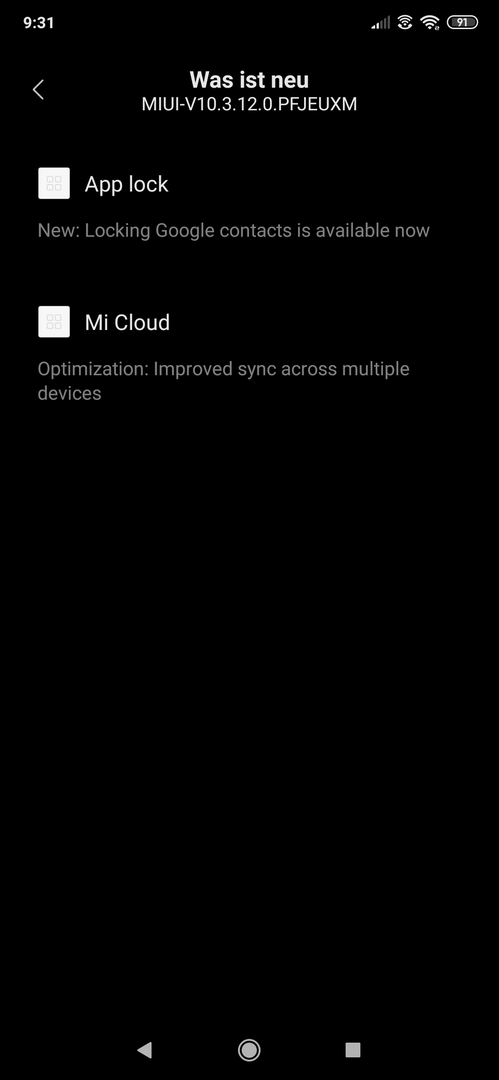Tap the cellular signal bars icon
Screen dimensions: 499x1080
tap(380, 23)
